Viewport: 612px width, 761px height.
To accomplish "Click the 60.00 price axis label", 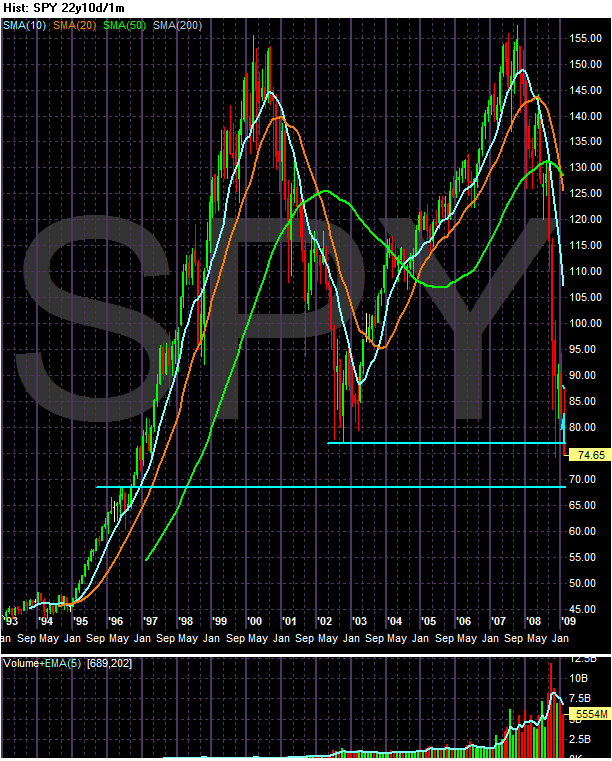I will [x=582, y=531].
